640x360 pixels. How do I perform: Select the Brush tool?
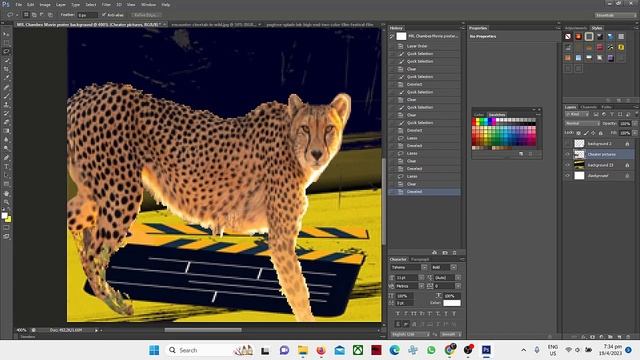click(x=6, y=96)
